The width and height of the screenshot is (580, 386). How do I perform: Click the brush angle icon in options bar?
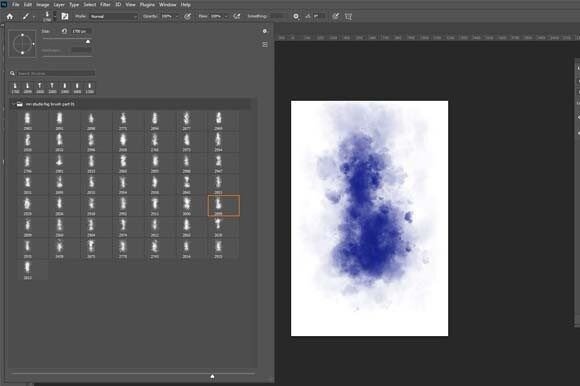tap(308, 16)
